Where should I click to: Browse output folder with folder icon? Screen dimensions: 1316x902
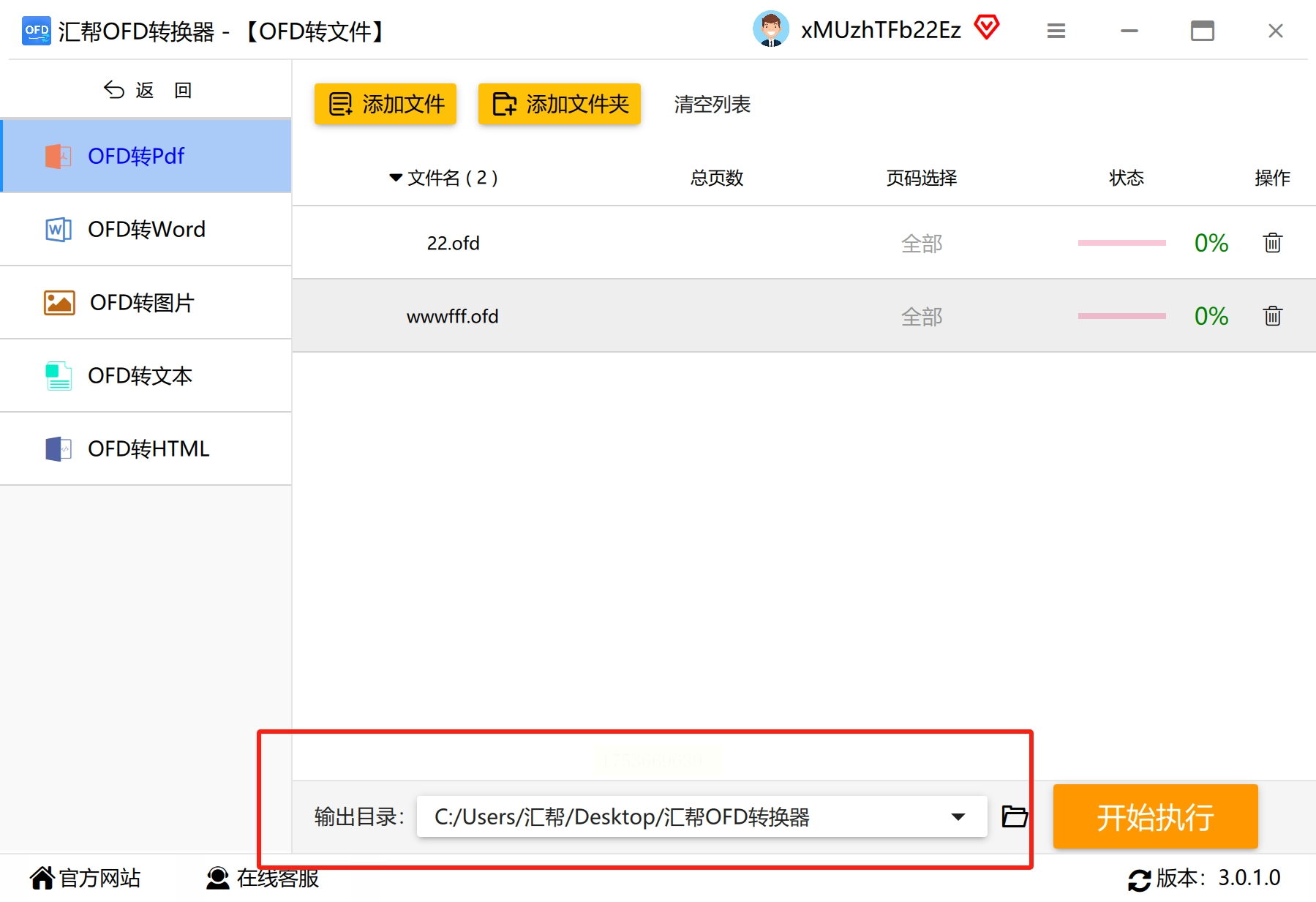coord(1015,816)
